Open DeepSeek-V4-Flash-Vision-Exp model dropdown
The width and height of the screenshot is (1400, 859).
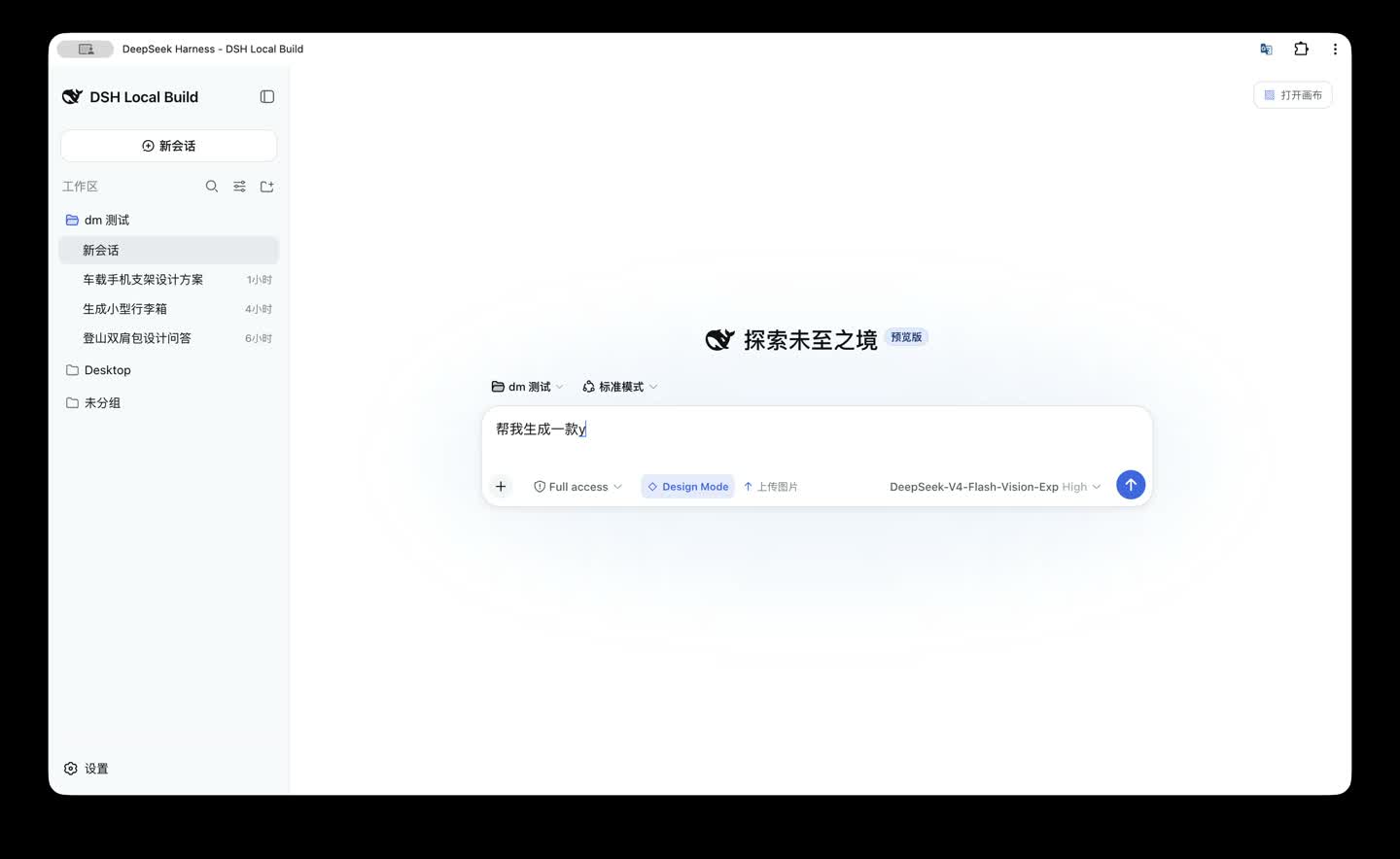995,487
